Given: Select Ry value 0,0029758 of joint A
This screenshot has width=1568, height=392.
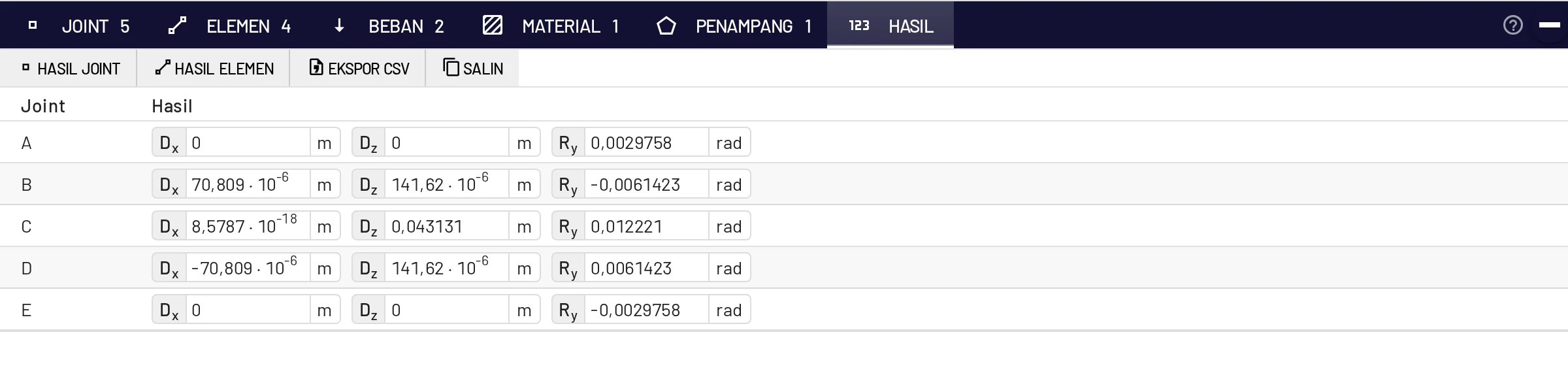Looking at the screenshot, I should pyautogui.click(x=647, y=142).
